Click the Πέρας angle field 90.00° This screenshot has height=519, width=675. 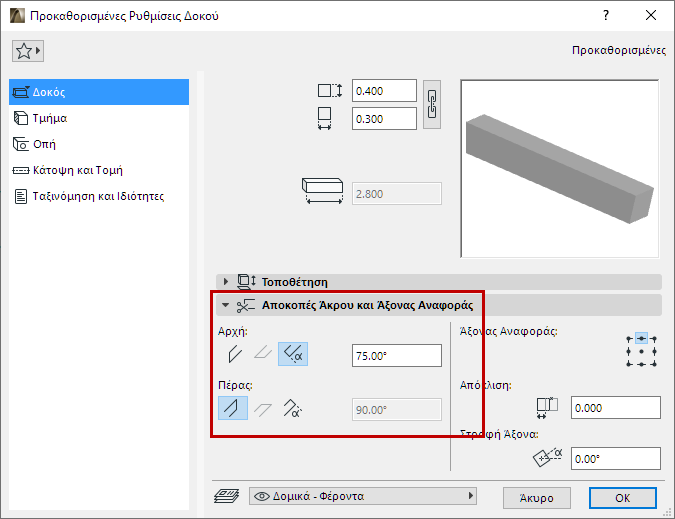(x=396, y=409)
